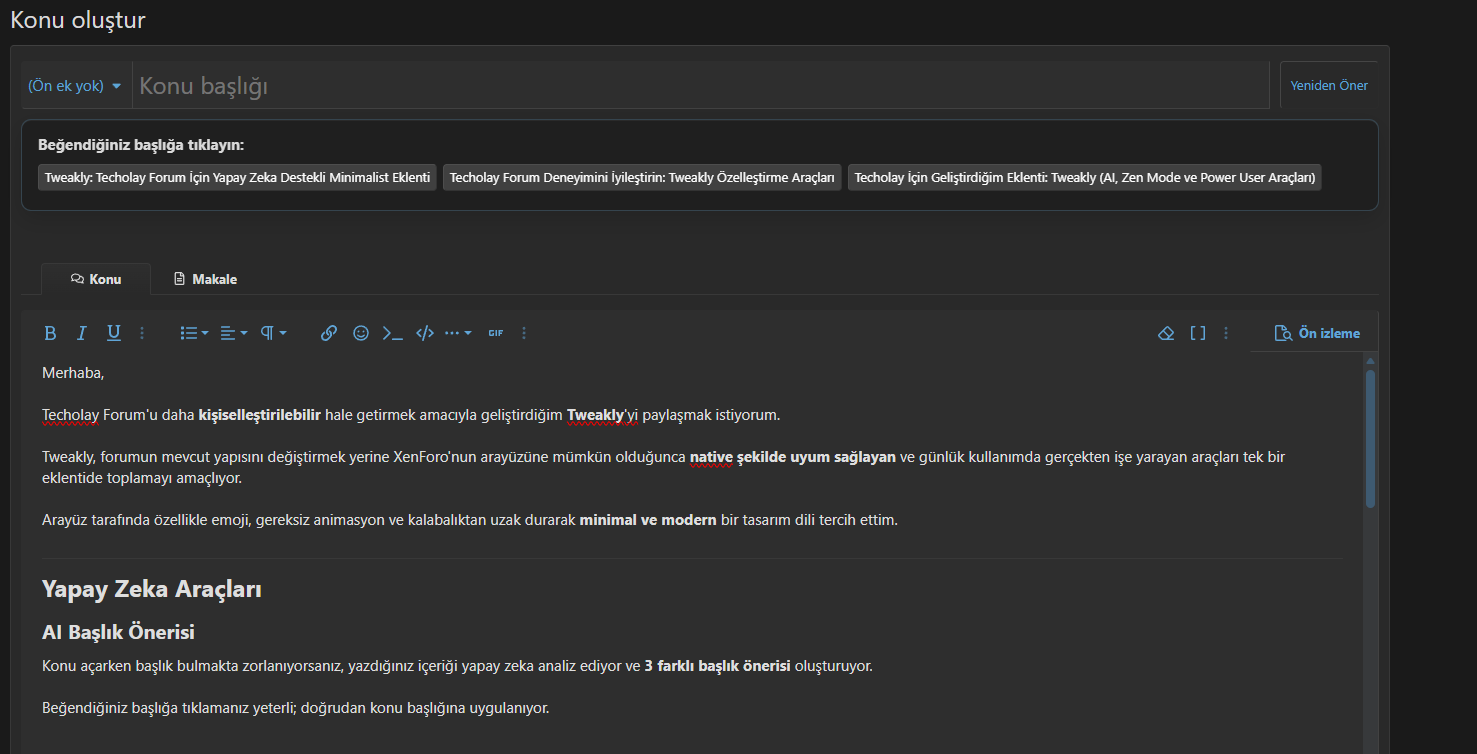Insert a link with the chain icon

point(329,333)
